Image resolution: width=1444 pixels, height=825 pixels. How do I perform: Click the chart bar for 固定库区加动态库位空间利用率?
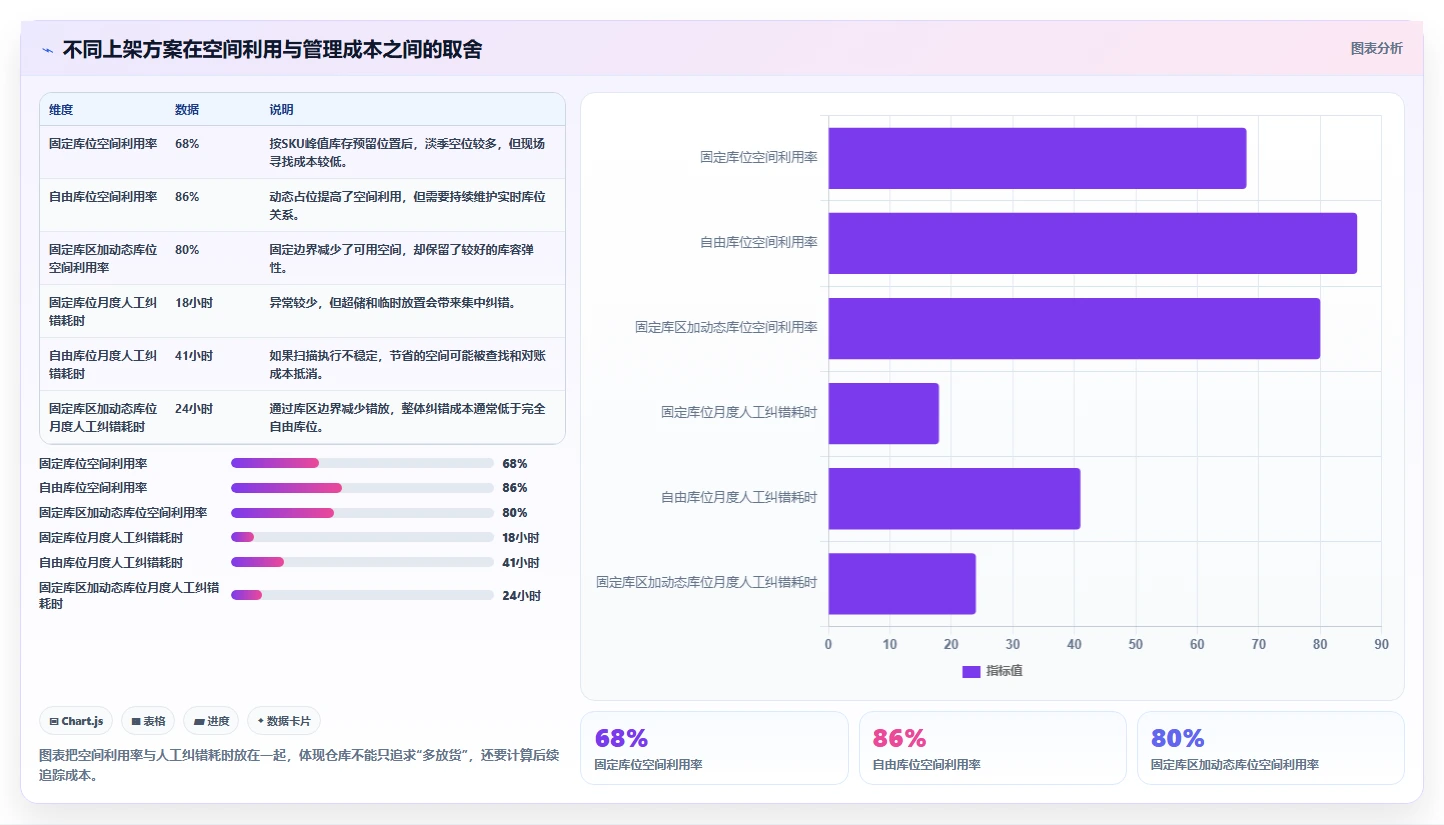point(1074,328)
